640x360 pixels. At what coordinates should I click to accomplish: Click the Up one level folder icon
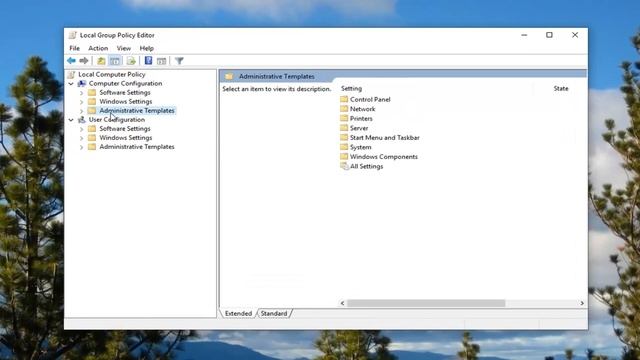[x=101, y=61]
